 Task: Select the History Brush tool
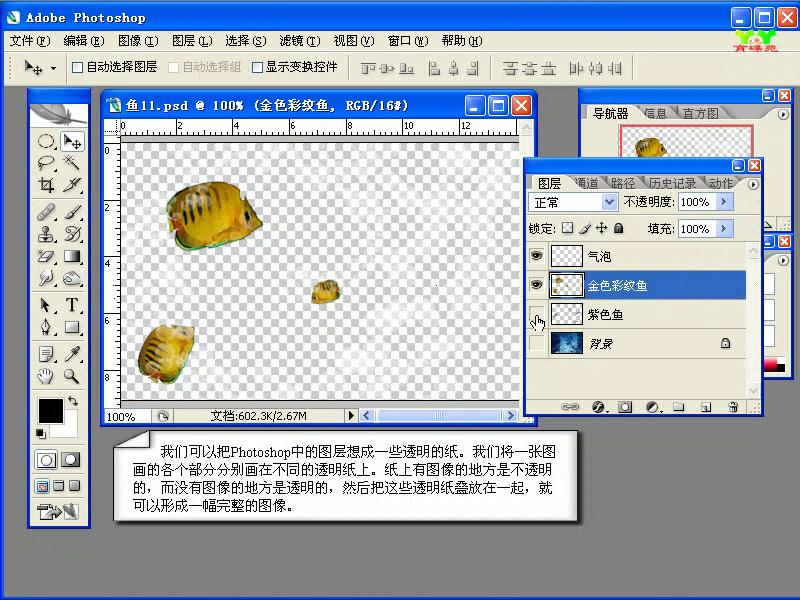72,234
